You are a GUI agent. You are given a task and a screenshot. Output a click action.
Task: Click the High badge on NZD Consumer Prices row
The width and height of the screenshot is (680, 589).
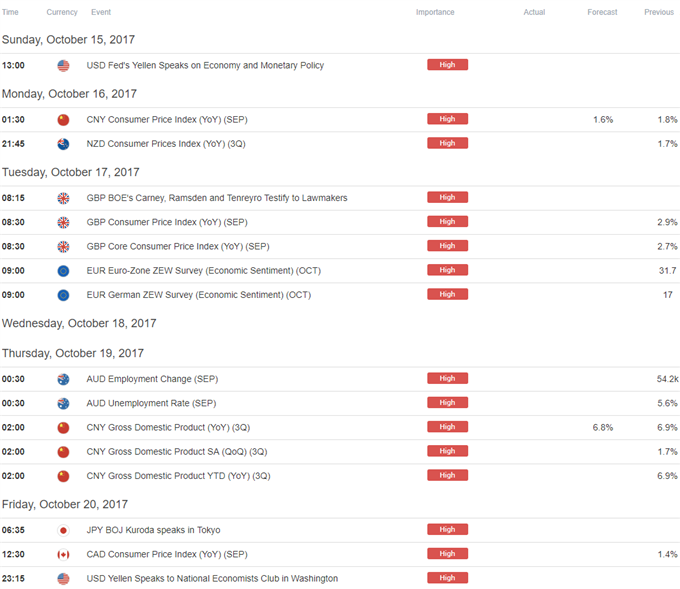click(x=448, y=143)
